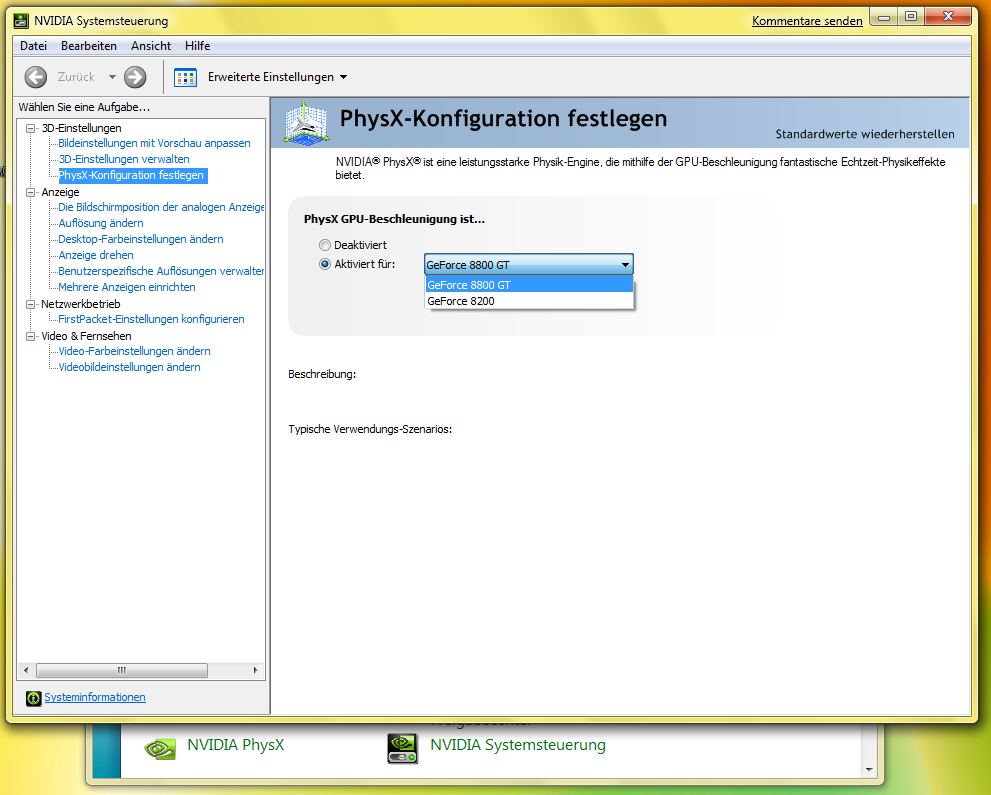
Task: Click the view grid icon beside Erweiterte Einstellungen
Action: click(185, 77)
